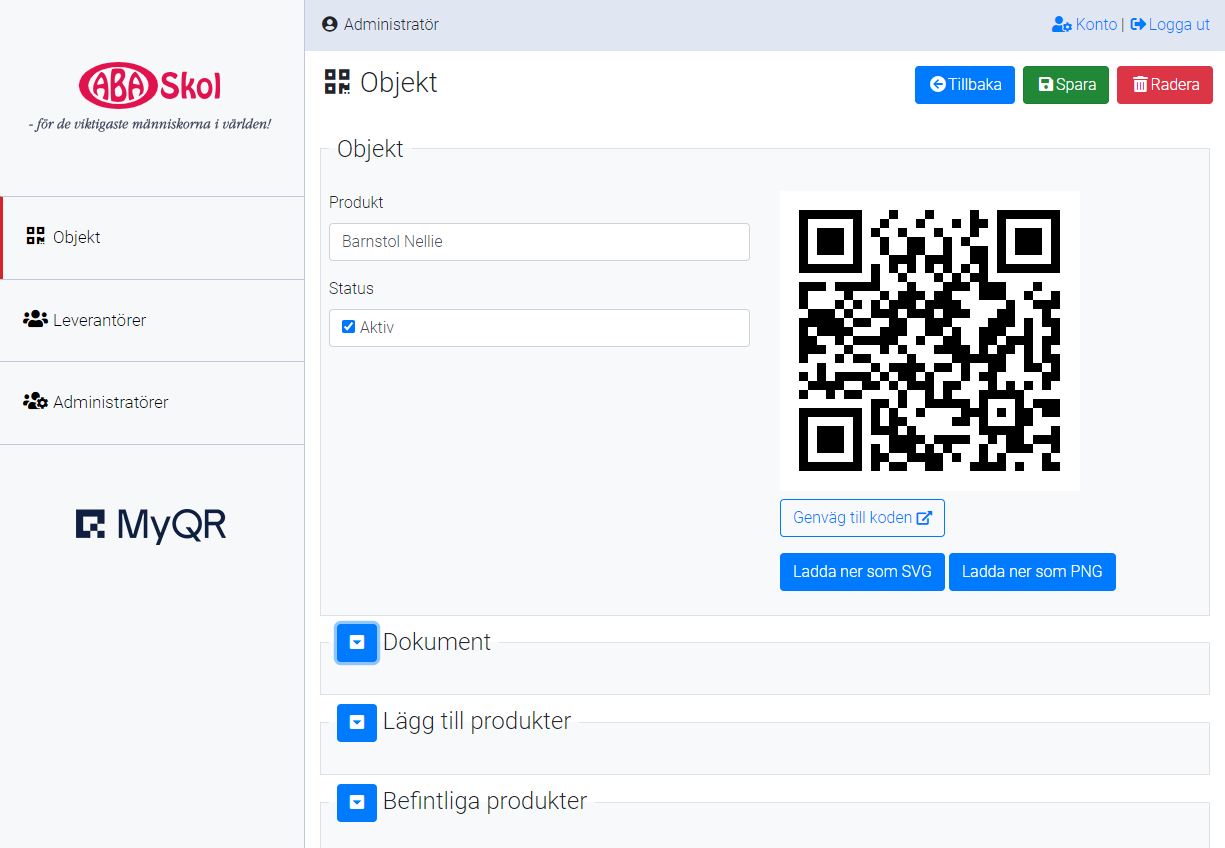Click the Produkt label
The height and width of the screenshot is (848, 1225).
(356, 202)
